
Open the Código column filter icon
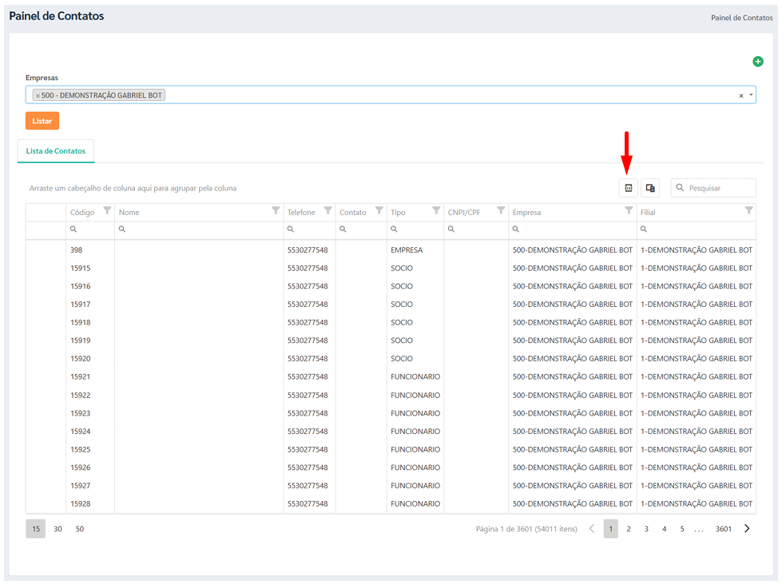[x=107, y=210]
